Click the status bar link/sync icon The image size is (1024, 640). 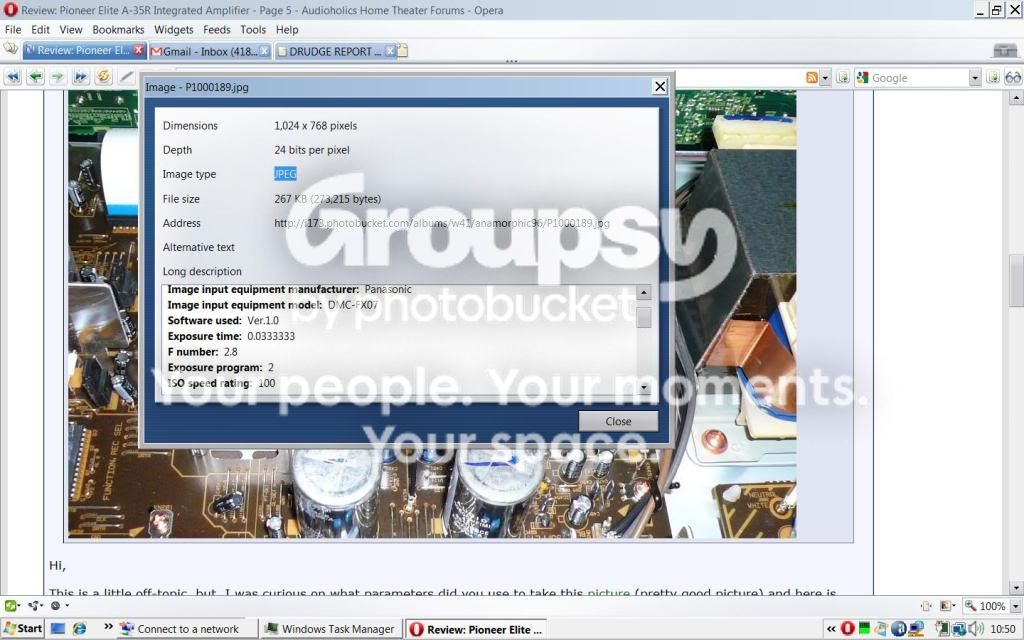click(x=35, y=605)
